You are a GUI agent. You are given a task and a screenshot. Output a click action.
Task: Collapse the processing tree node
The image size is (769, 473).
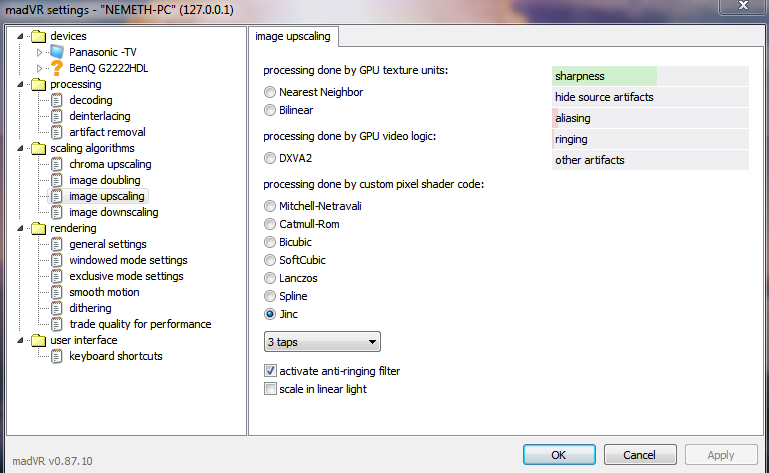(20, 84)
